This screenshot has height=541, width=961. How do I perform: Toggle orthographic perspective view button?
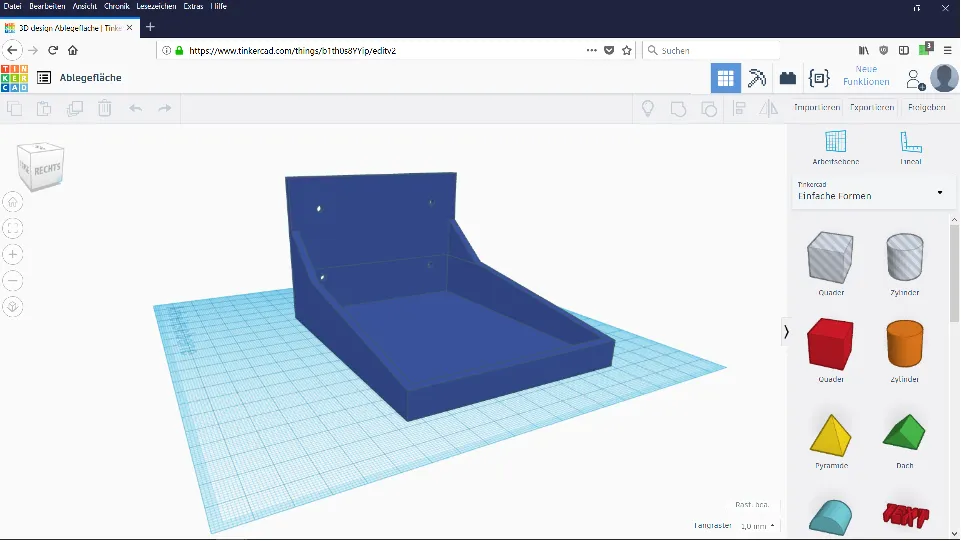[x=13, y=307]
